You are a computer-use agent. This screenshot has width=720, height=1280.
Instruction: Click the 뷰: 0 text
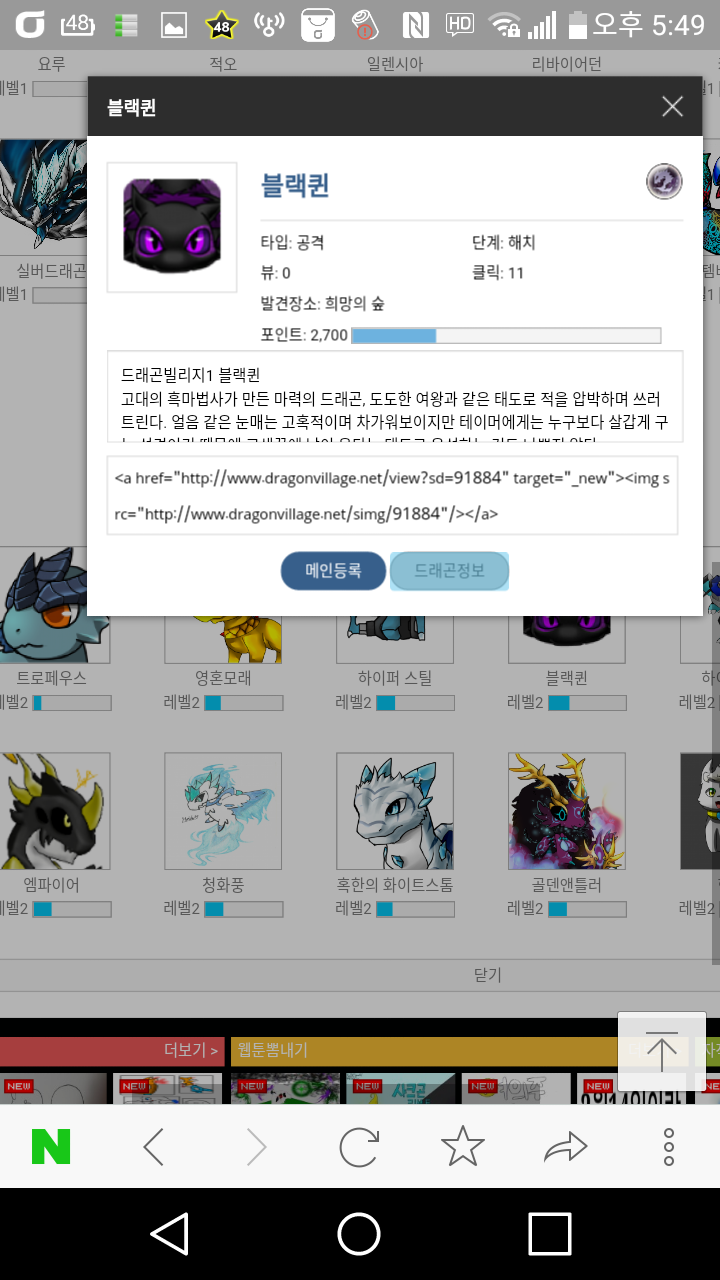pyautogui.click(x=275, y=273)
